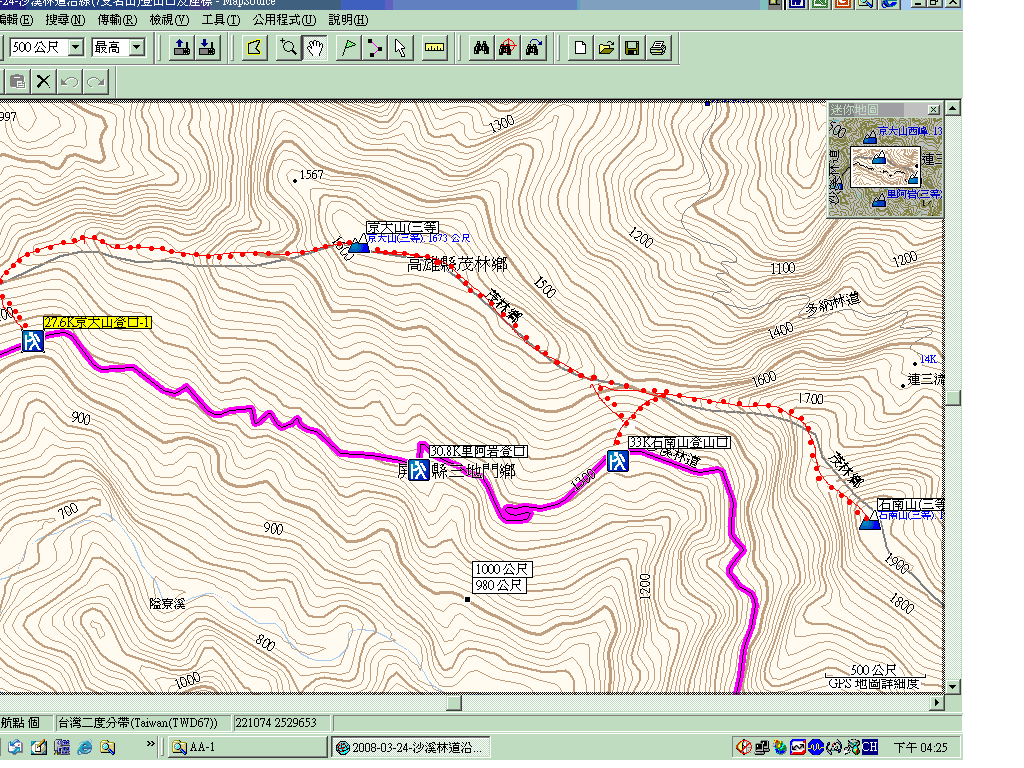Create a new file with blank page icon
The image size is (1024, 768).
(580, 48)
